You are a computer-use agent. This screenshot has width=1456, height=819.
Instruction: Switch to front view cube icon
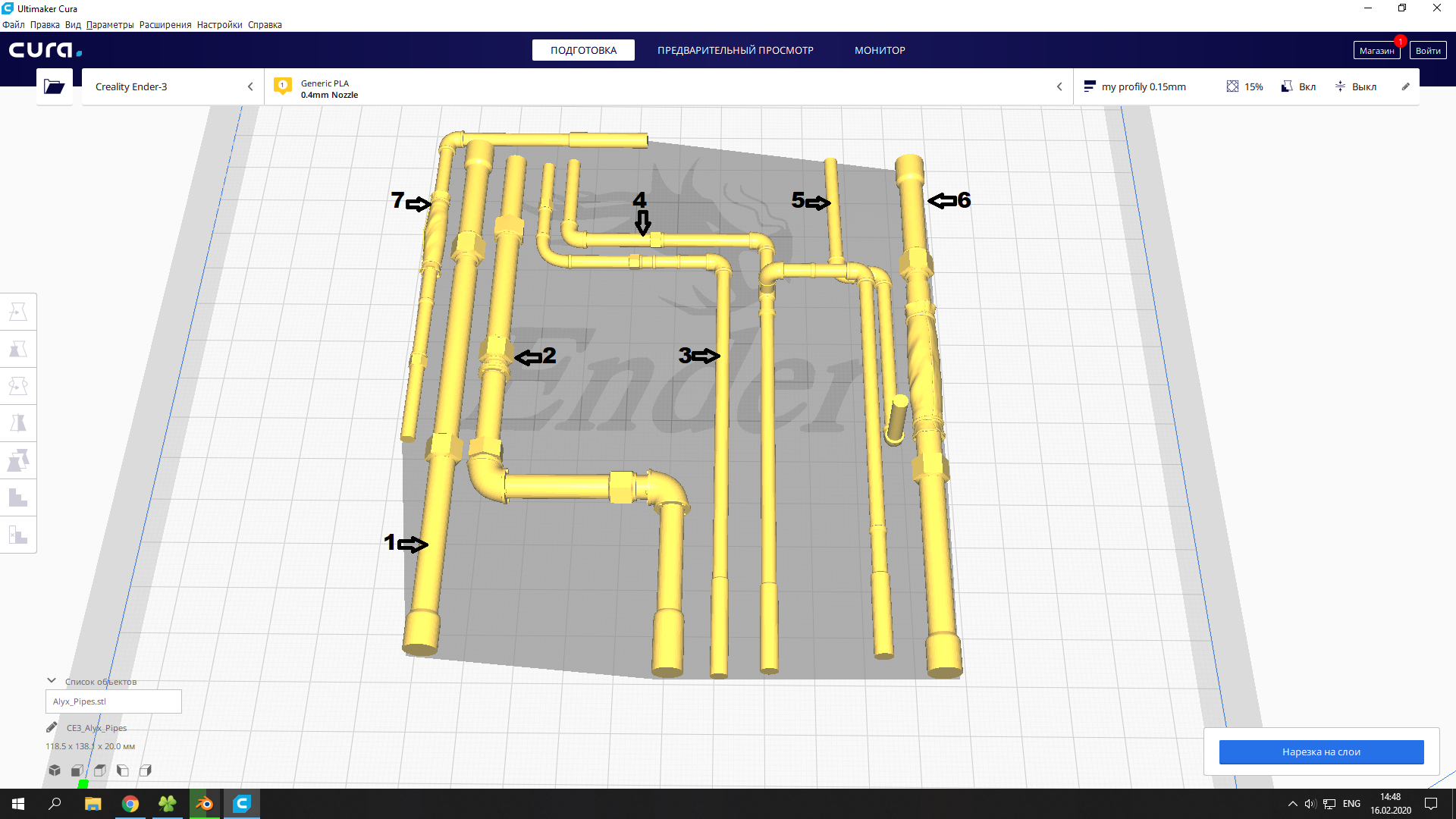pyautogui.click(x=77, y=770)
